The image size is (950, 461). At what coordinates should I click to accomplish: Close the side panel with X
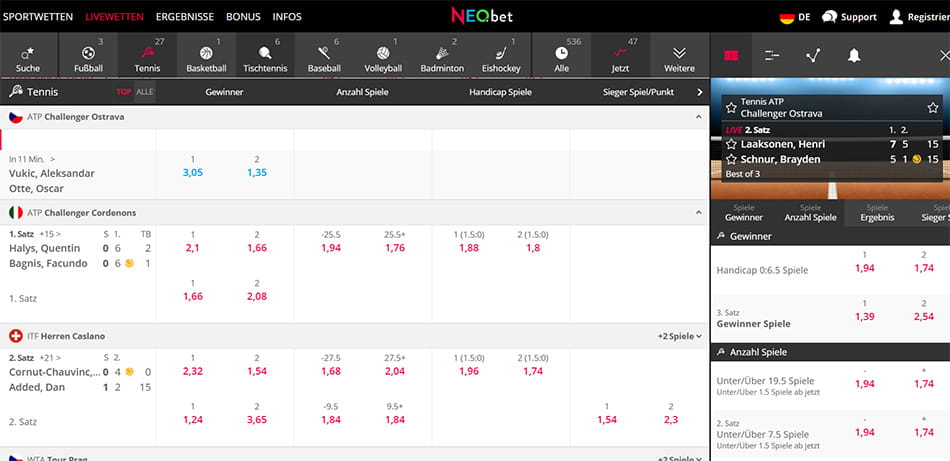944,56
